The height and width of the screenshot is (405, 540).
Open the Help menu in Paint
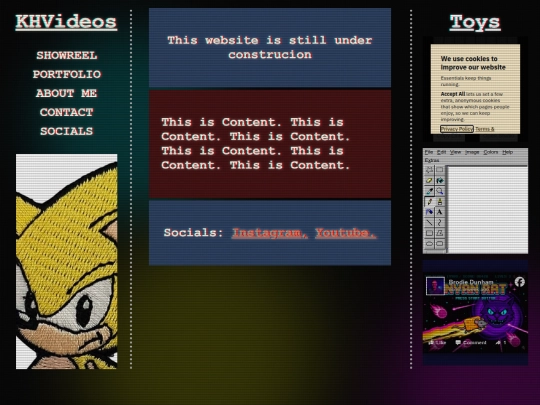[x=507, y=152]
